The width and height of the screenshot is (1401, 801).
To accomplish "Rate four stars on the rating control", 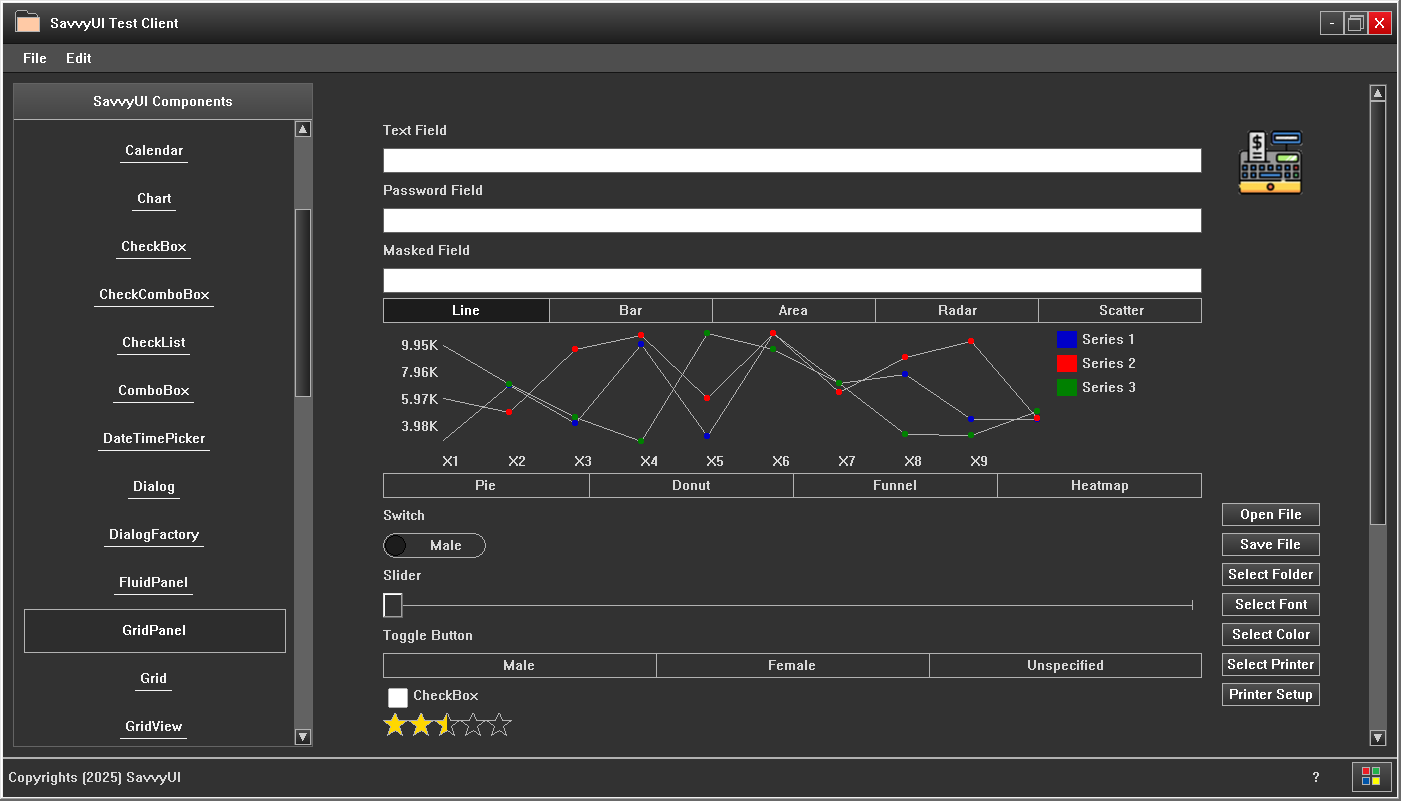I will pos(475,723).
